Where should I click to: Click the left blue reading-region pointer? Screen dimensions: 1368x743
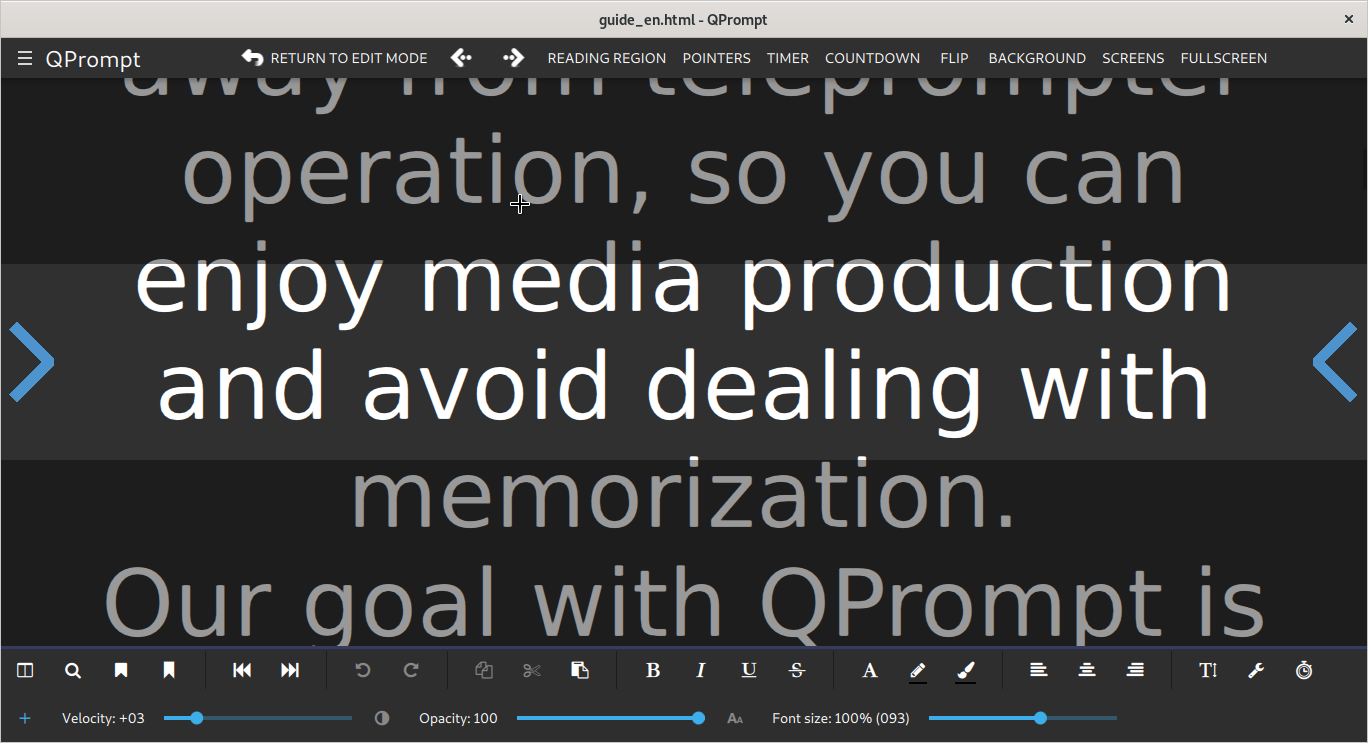pos(31,362)
